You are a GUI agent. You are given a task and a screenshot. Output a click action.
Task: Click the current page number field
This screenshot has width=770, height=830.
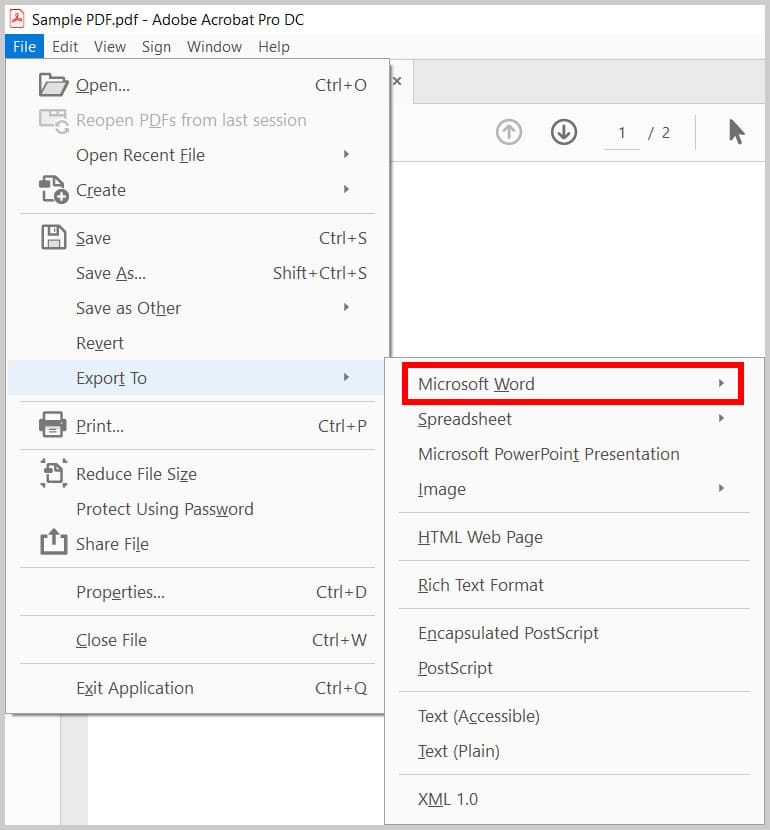click(x=622, y=132)
